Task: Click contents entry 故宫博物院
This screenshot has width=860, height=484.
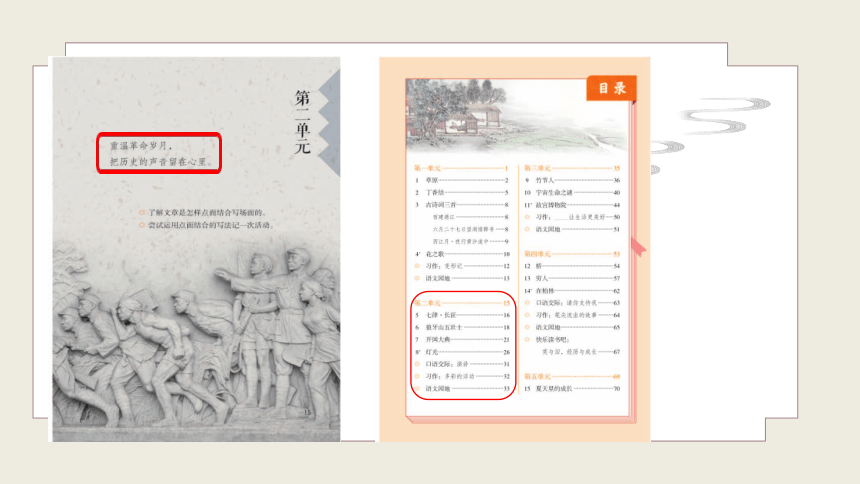Action: (572, 205)
